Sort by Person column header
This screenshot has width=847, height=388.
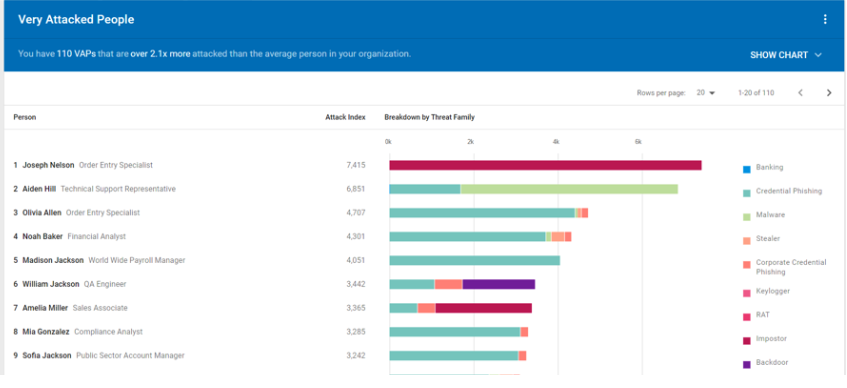tap(25, 117)
